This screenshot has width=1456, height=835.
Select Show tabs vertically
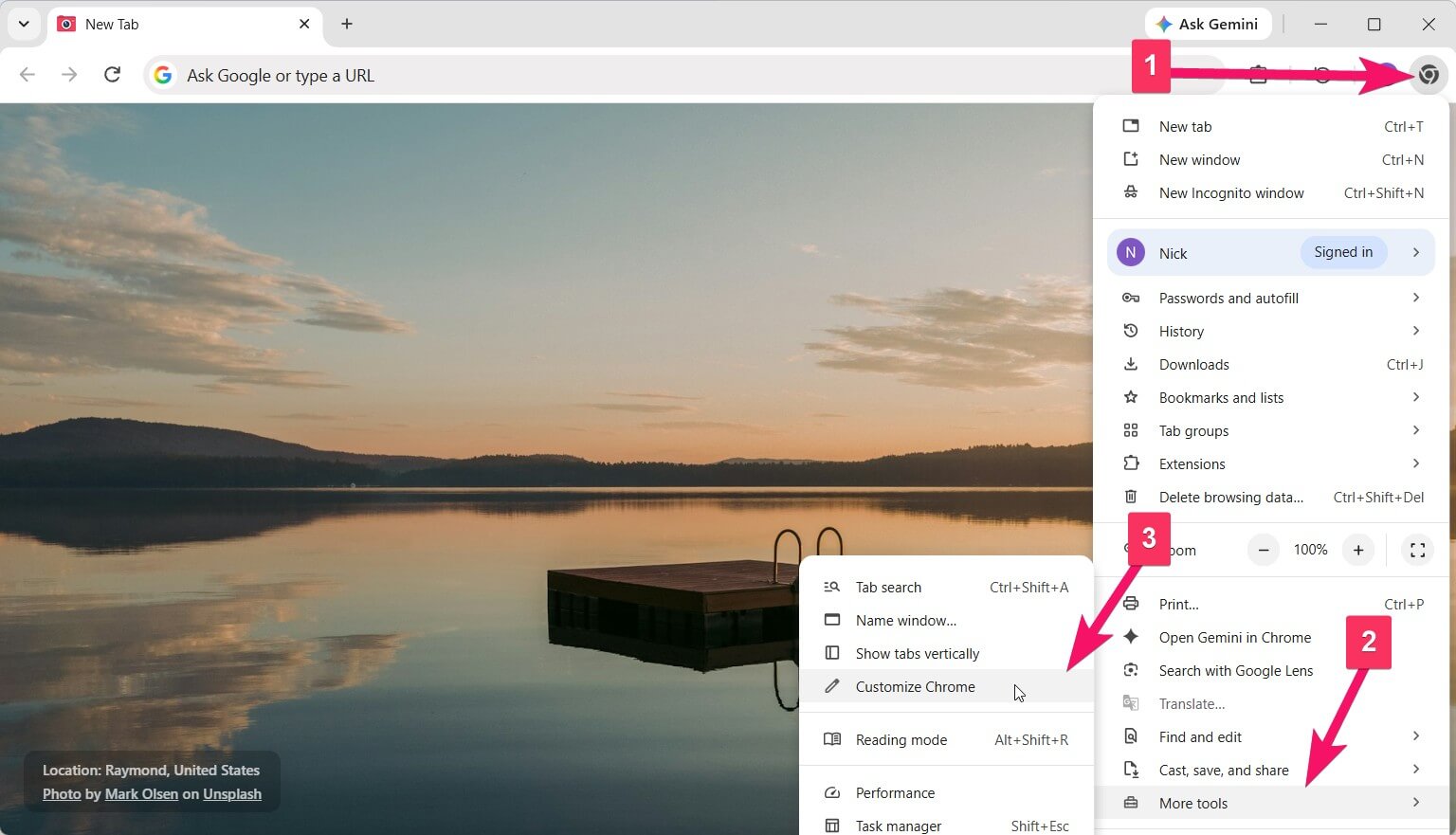(x=946, y=654)
